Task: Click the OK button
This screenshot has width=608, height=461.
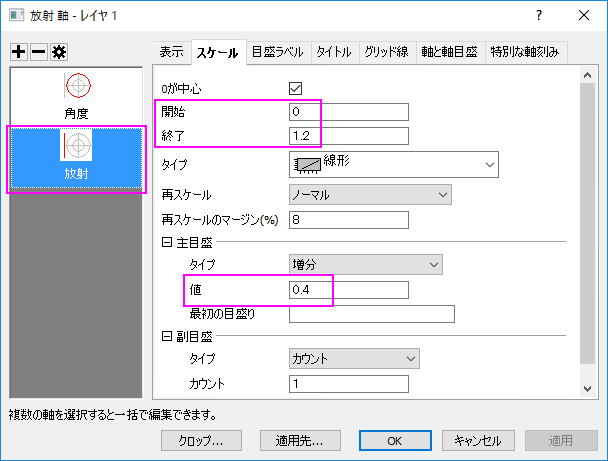Action: (x=395, y=440)
